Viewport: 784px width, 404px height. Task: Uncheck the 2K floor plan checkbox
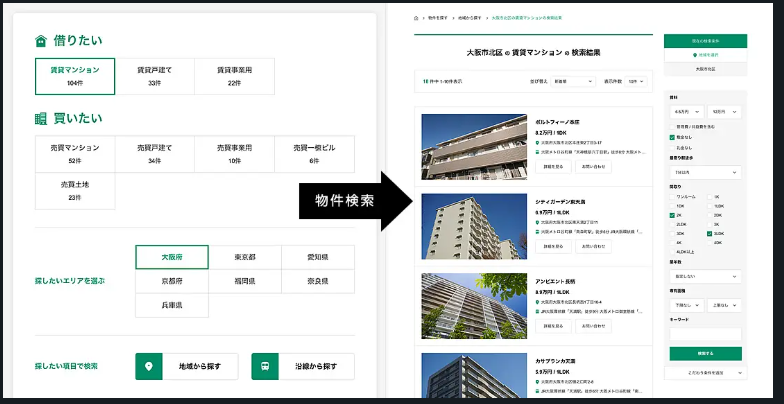tap(672, 215)
